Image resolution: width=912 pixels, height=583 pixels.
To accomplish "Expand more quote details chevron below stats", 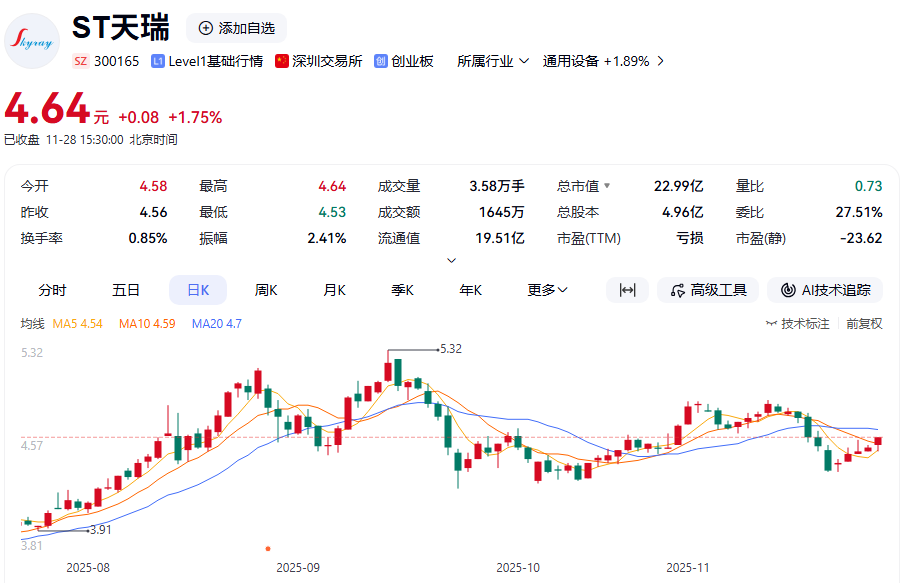I will pos(451,260).
